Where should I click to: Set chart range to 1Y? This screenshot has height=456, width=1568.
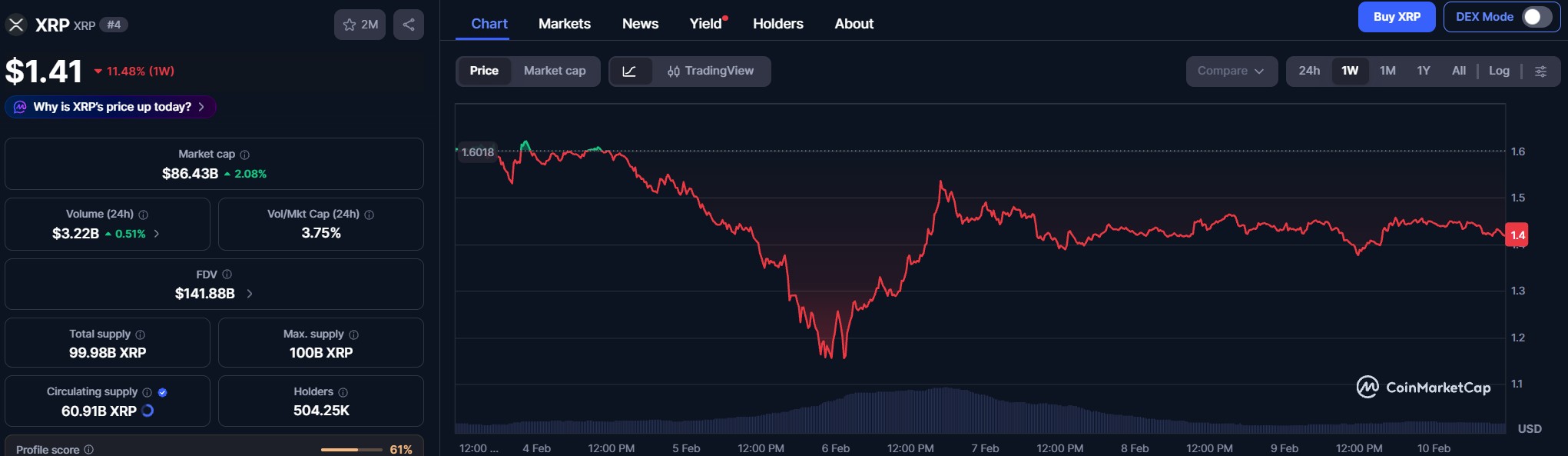1424,71
